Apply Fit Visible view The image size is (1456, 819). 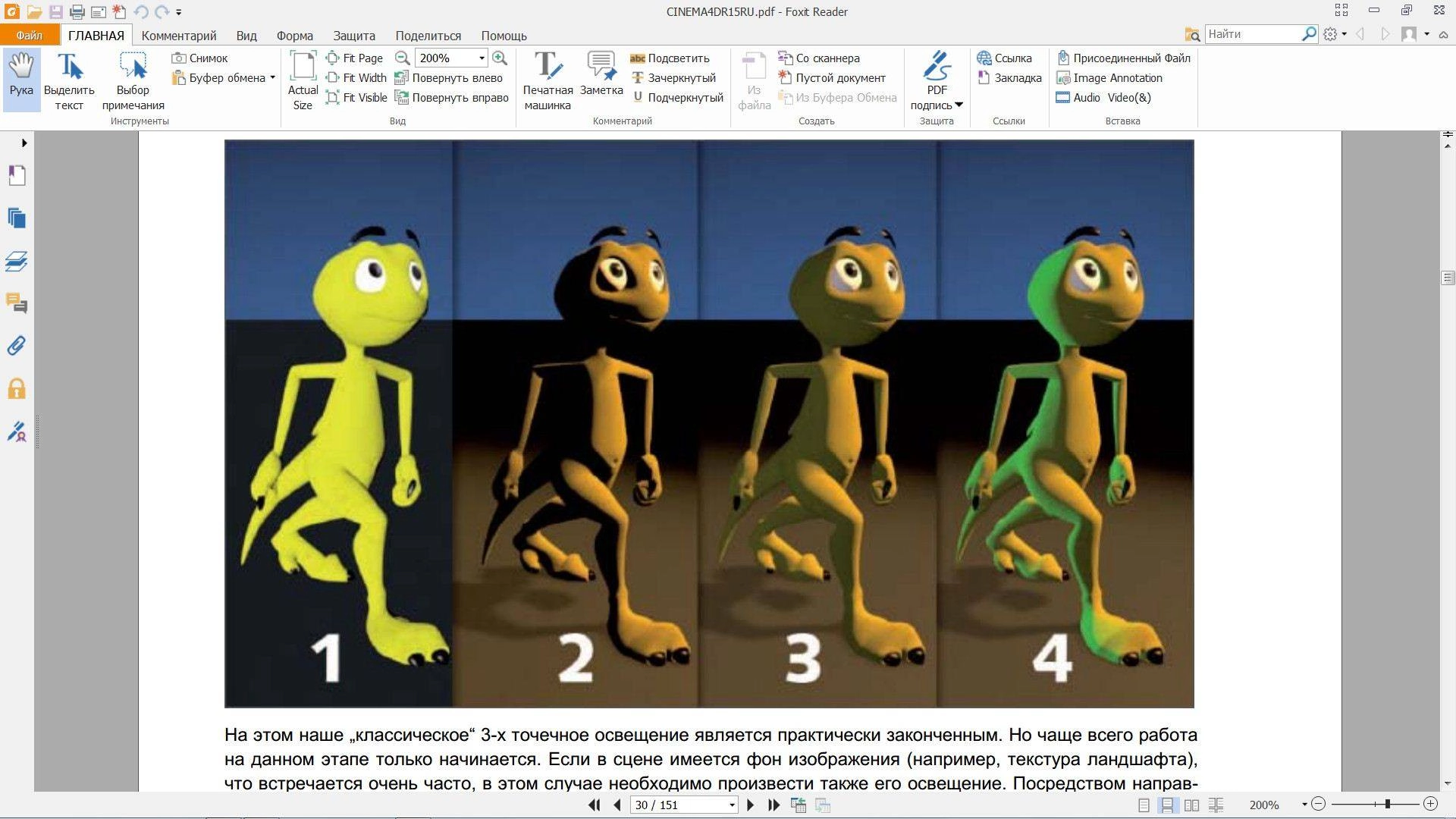click(x=356, y=97)
